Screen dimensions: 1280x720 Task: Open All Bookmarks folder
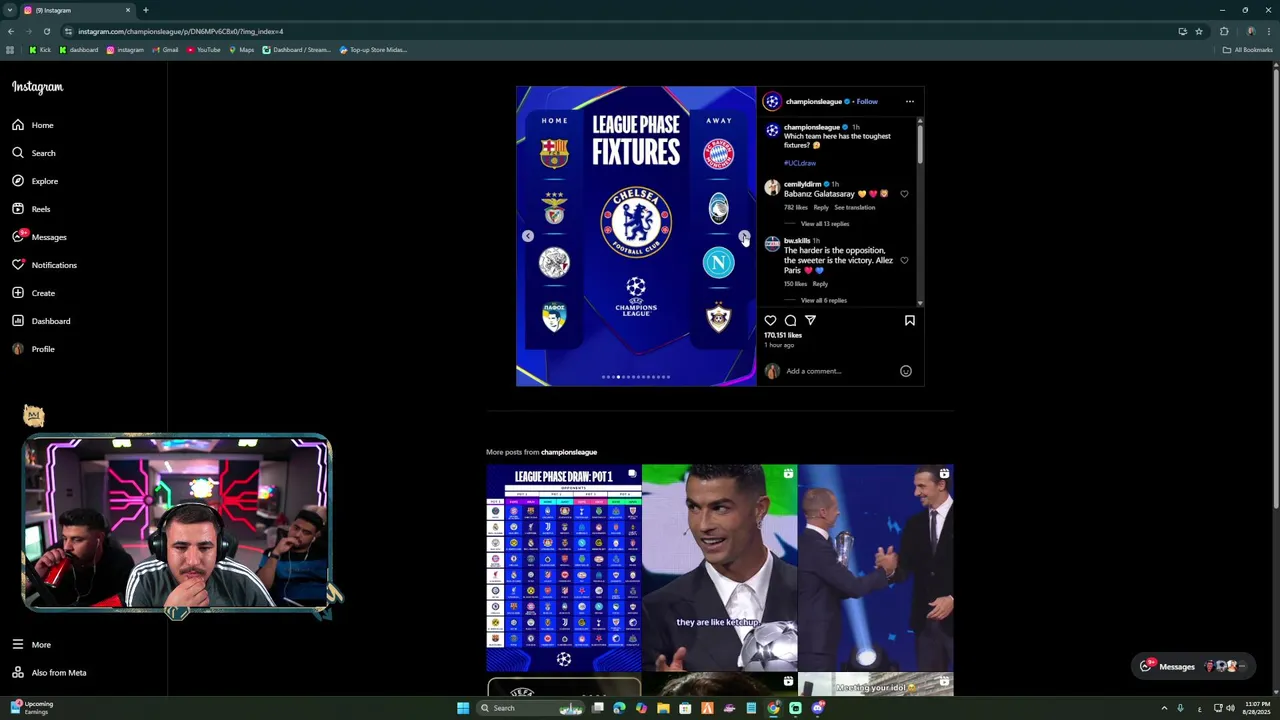point(1248,50)
